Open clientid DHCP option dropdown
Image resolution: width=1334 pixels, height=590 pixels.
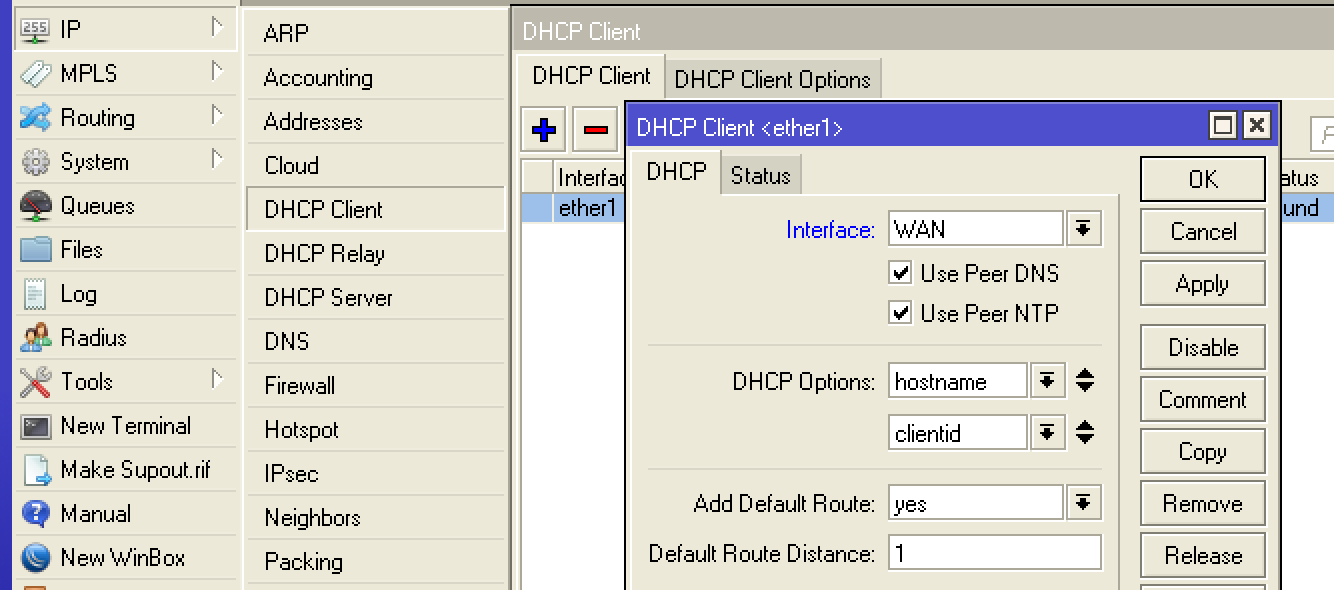(x=1047, y=433)
